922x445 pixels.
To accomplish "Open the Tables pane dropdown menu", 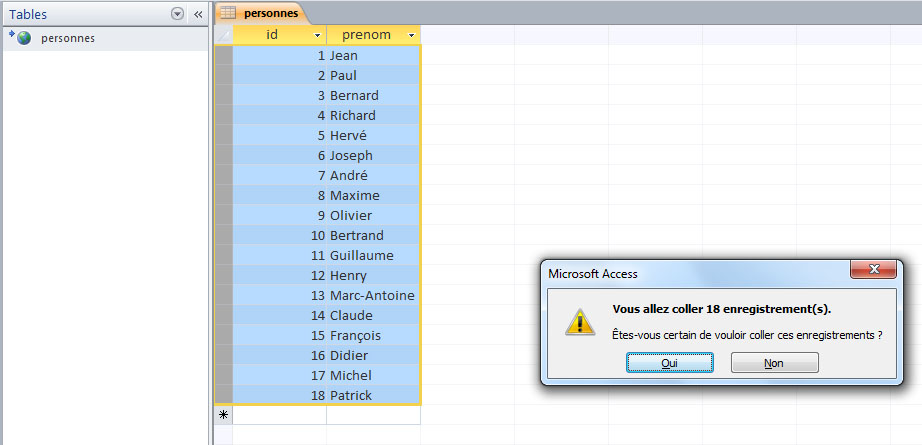I will click(178, 14).
